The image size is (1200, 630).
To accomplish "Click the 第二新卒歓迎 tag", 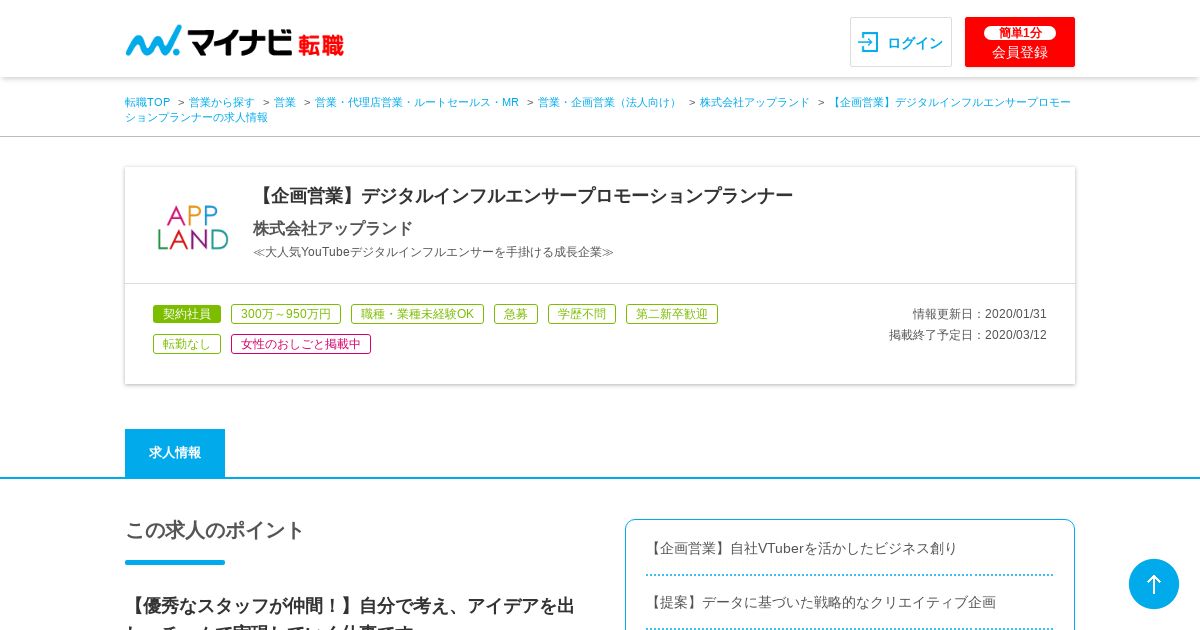I will (x=672, y=314).
